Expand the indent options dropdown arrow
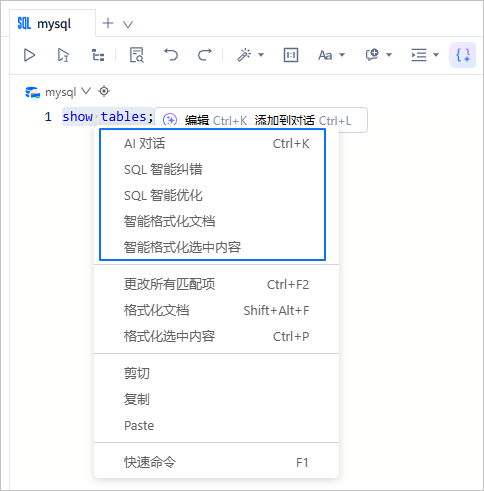This screenshot has height=491, width=484. (x=436, y=55)
